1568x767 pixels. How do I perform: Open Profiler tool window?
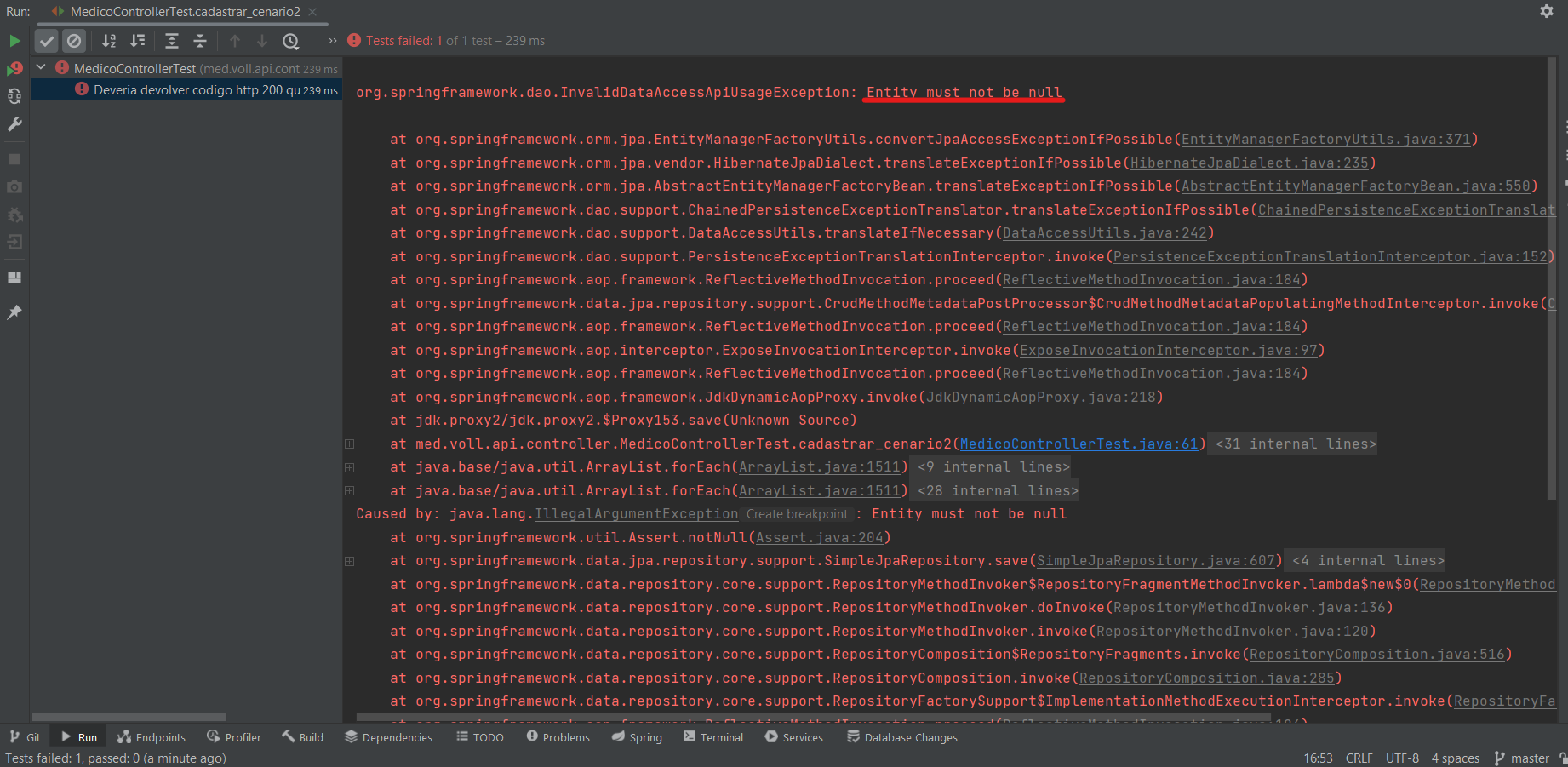[x=234, y=737]
